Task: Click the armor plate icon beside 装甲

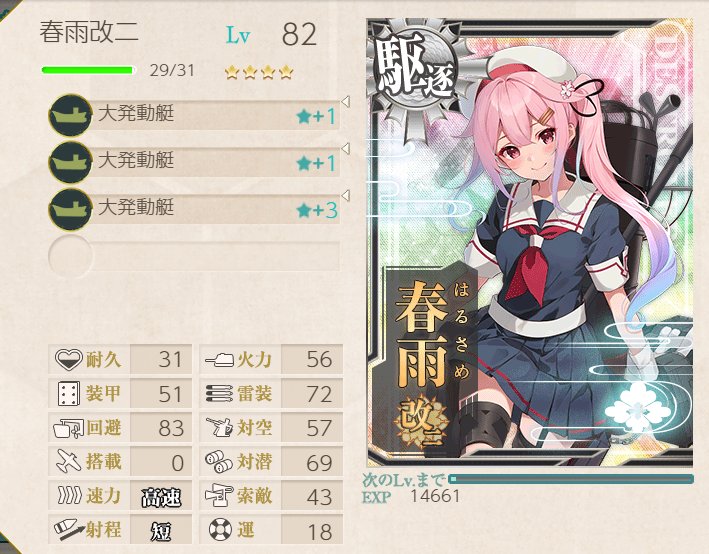Action: pyautogui.click(x=69, y=393)
